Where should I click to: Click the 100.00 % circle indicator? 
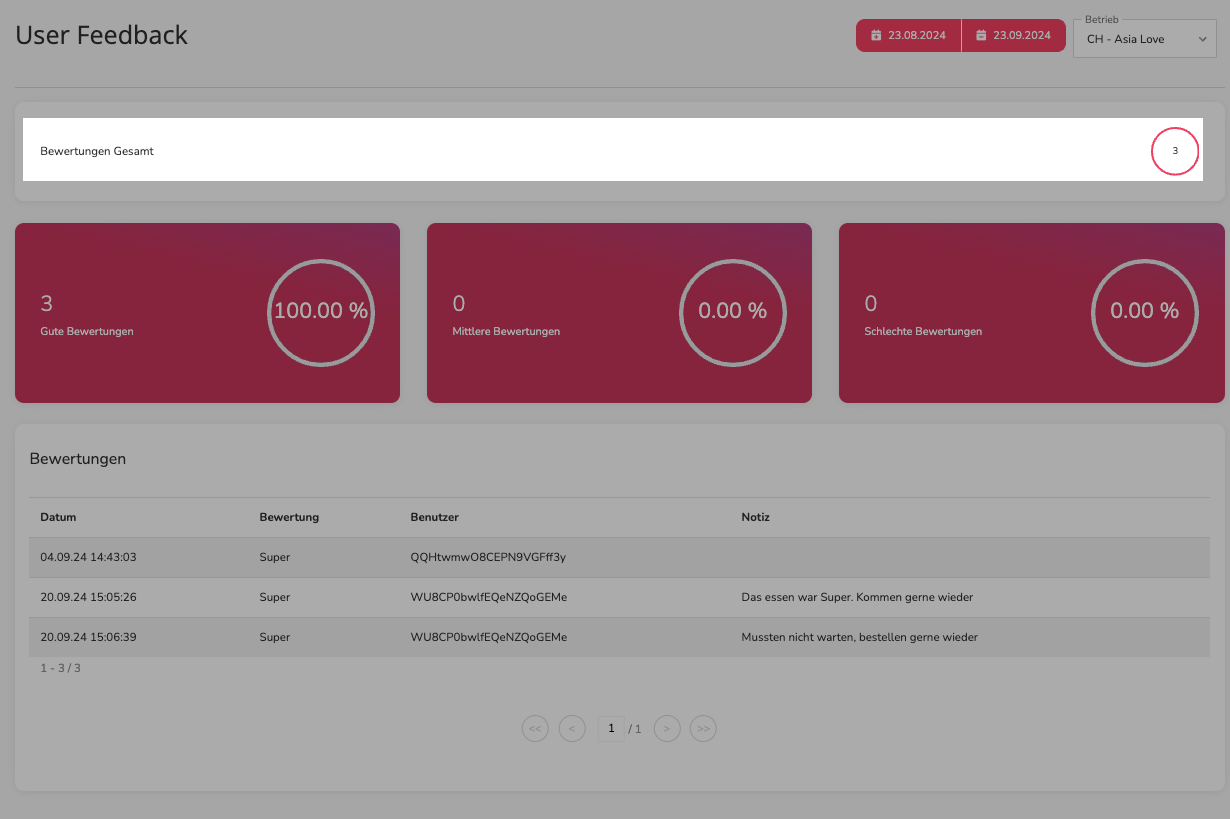click(321, 312)
